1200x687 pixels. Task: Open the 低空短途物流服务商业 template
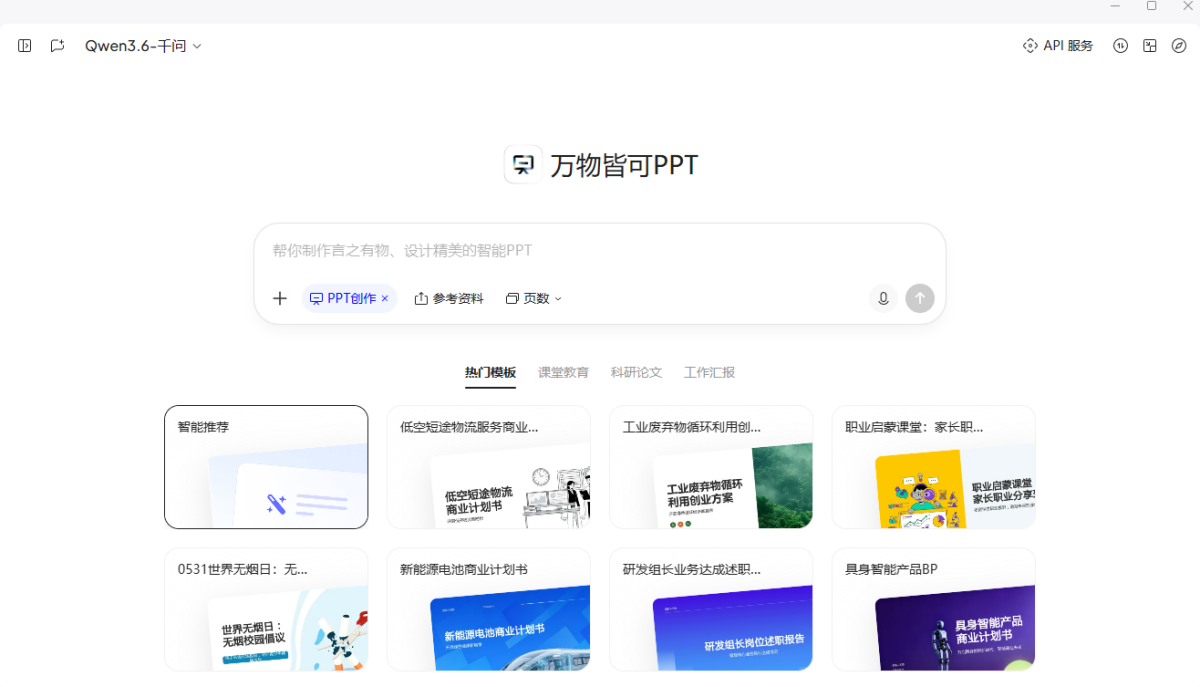488,467
